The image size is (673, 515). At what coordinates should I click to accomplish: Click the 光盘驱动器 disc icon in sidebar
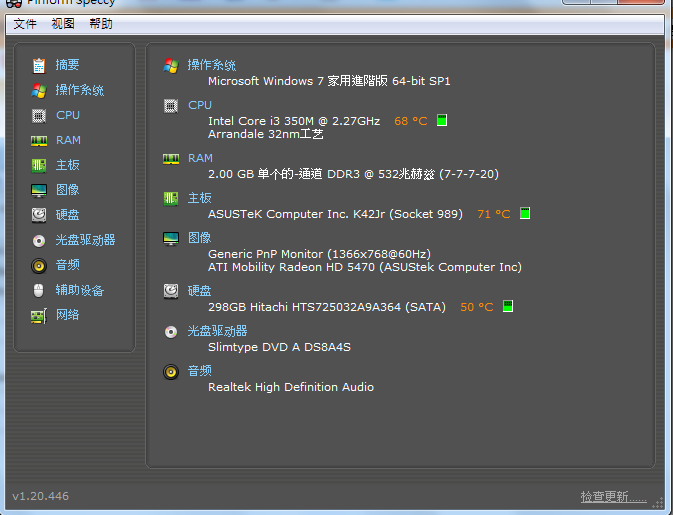click(39, 241)
